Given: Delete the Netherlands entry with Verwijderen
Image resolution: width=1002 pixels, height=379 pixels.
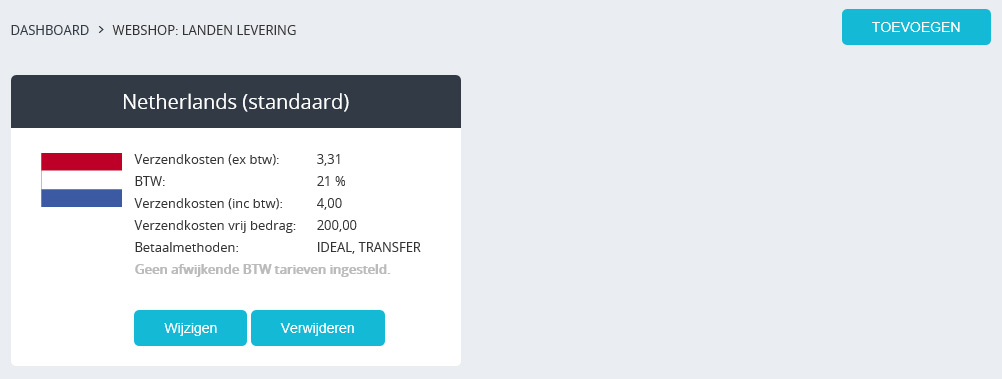Looking at the screenshot, I should click(318, 328).
